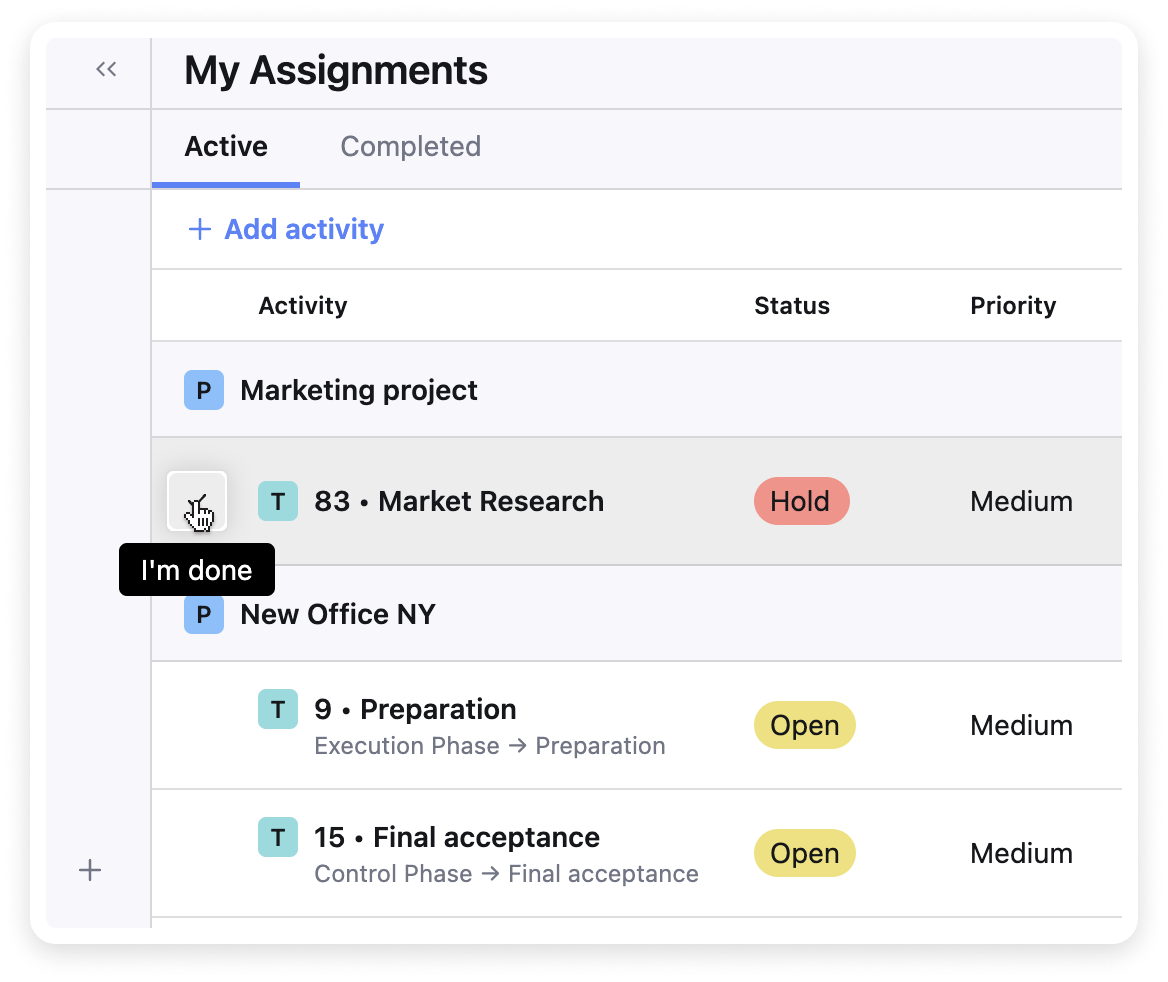Click Medium priority for Market Research
Image resolution: width=1168 pixels, height=982 pixels.
click(x=1021, y=501)
